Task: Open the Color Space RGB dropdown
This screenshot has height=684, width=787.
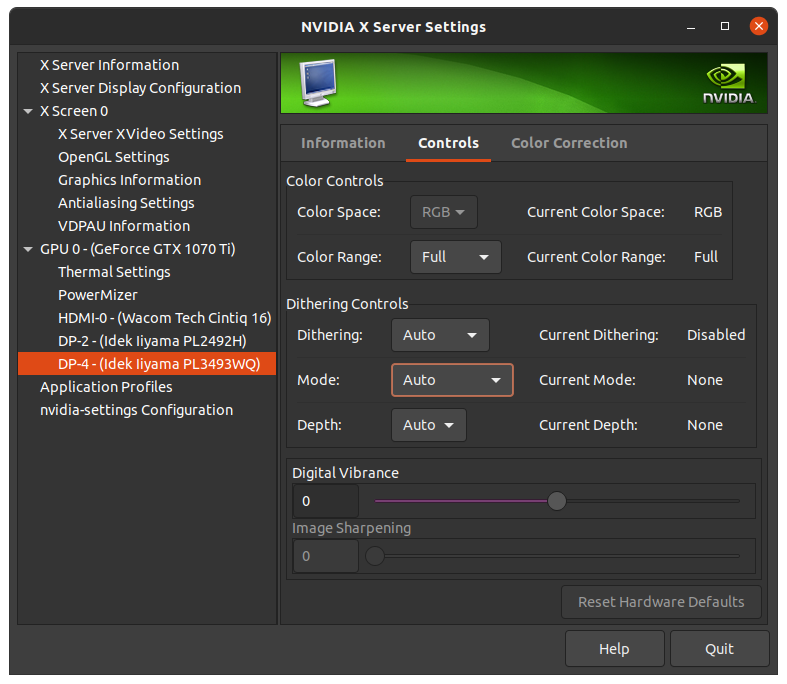Action: 444,212
